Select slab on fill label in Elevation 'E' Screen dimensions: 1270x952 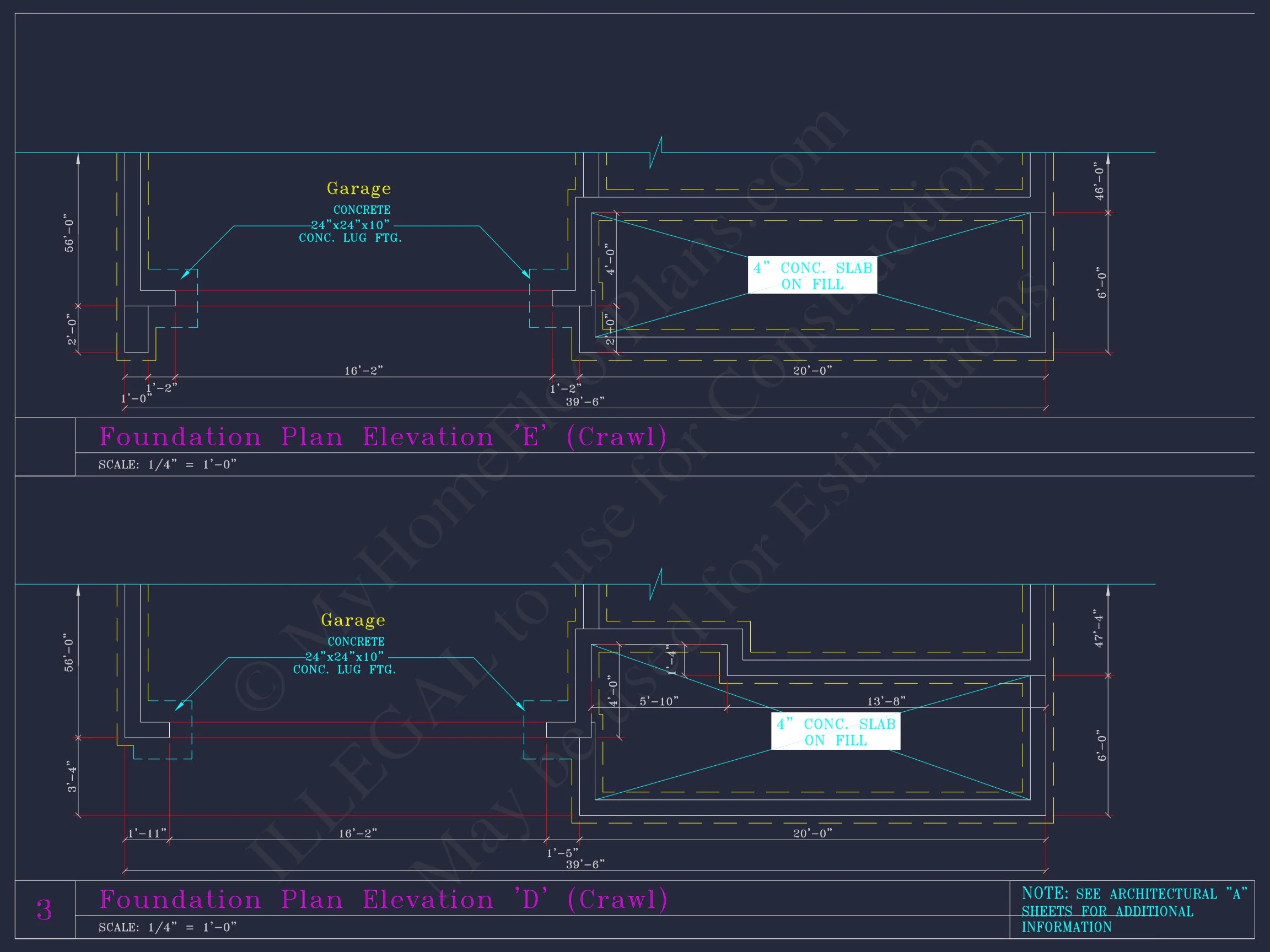pyautogui.click(x=812, y=275)
